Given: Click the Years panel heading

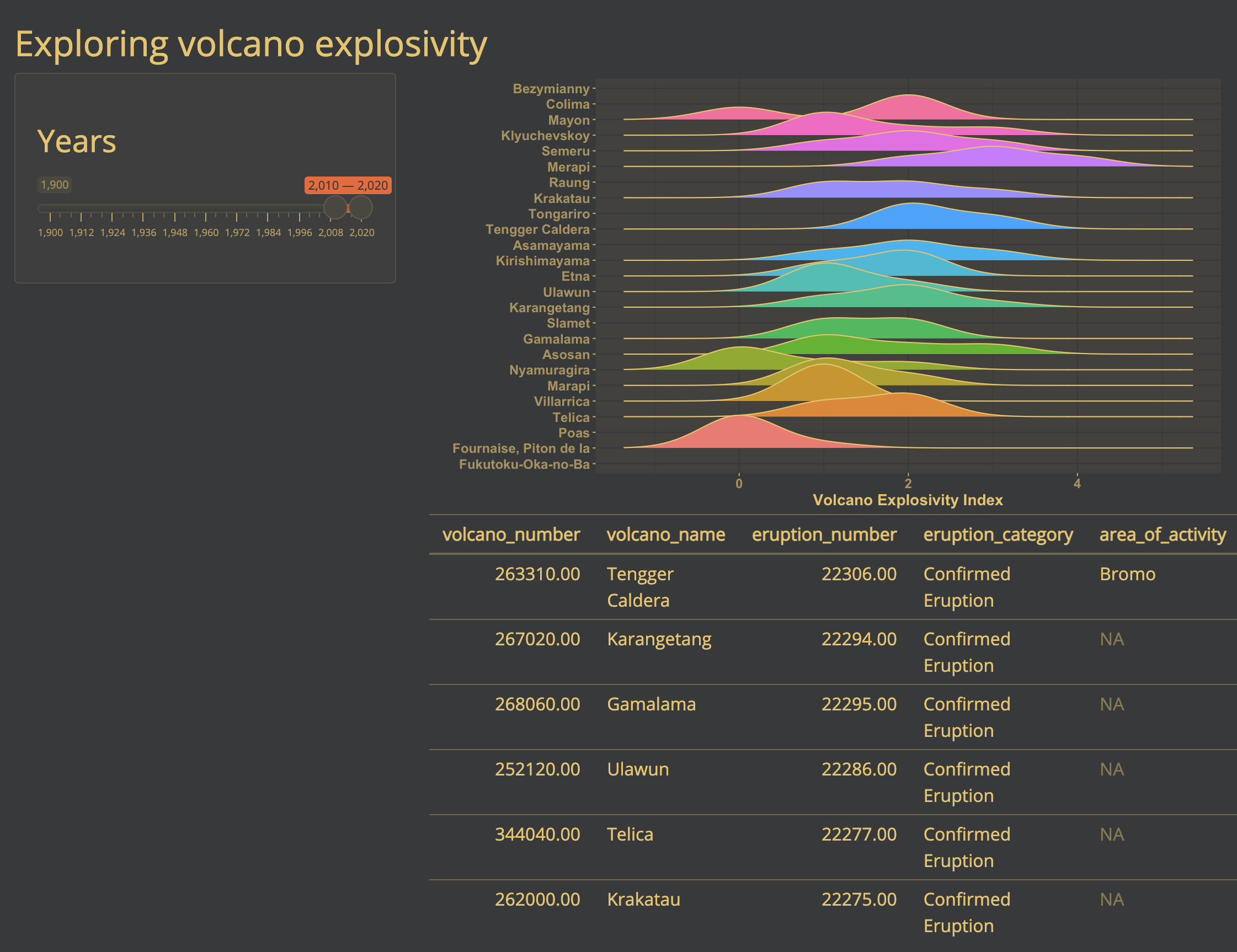Looking at the screenshot, I should point(77,141).
